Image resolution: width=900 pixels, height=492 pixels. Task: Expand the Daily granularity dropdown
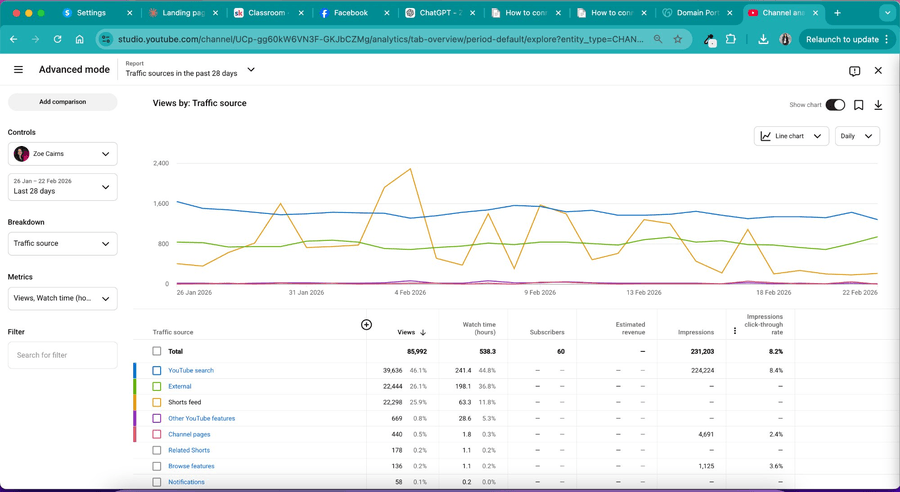pos(857,136)
